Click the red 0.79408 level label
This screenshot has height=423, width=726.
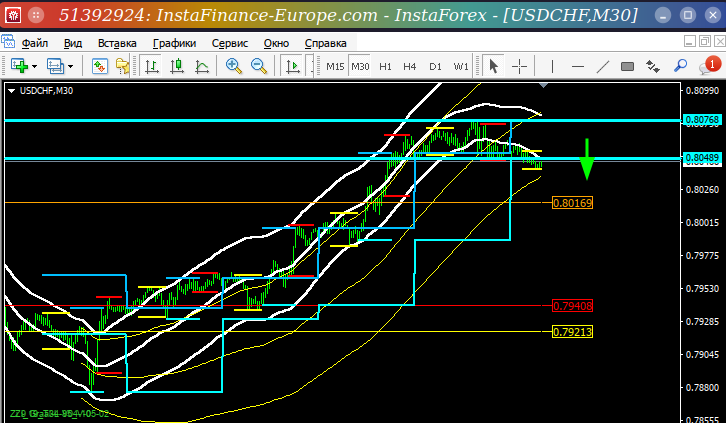[573, 306]
